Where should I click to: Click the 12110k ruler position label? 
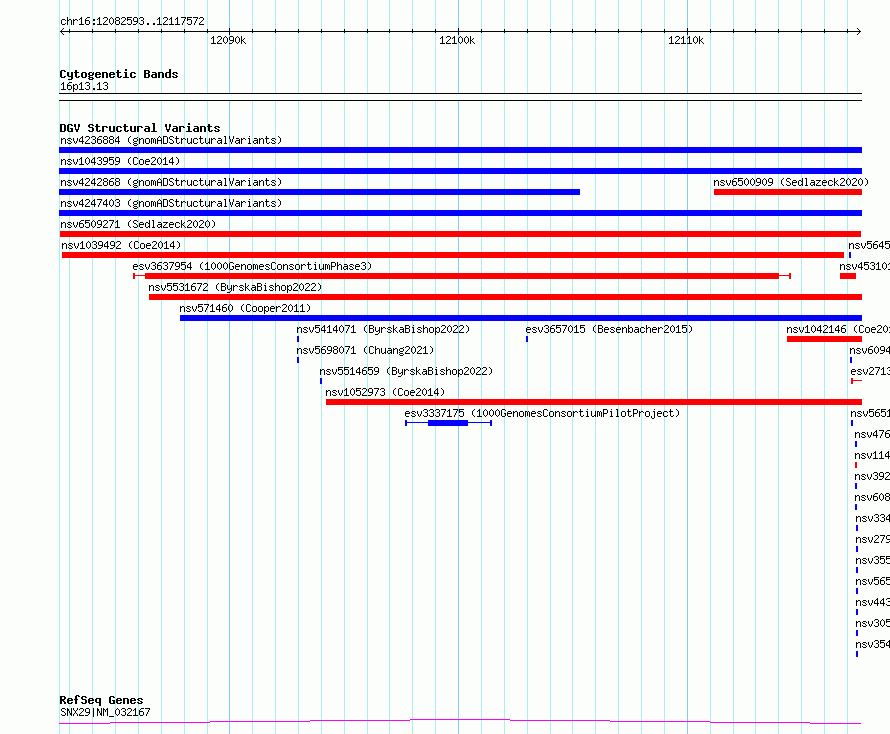pos(686,40)
